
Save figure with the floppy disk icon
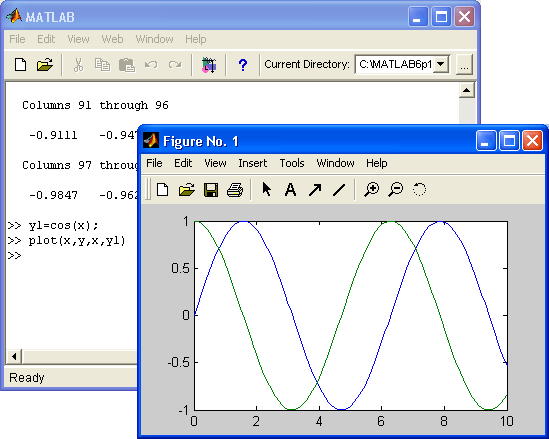point(211,190)
